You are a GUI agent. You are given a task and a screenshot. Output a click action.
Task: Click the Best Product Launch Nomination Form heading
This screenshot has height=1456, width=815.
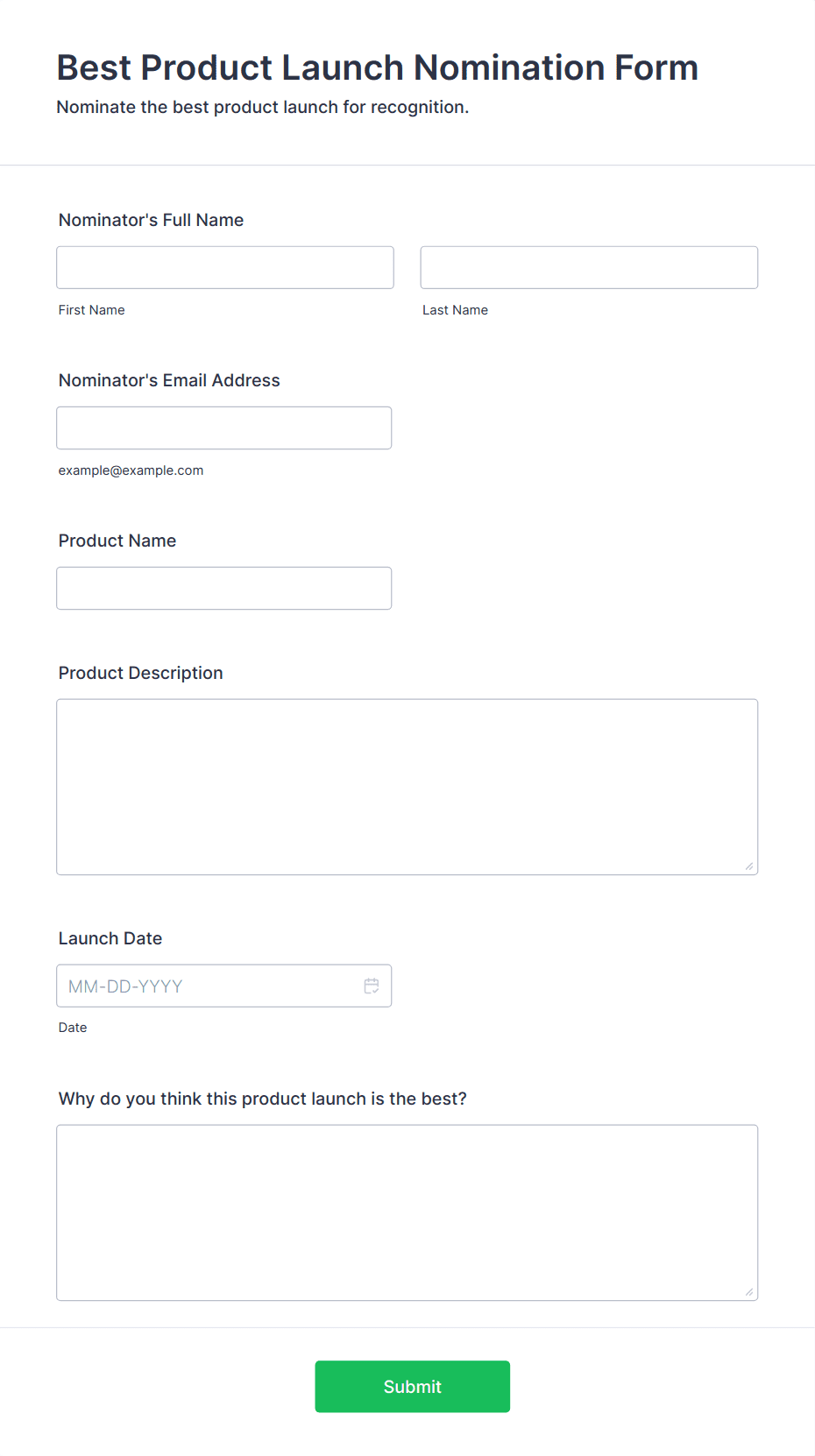(378, 67)
